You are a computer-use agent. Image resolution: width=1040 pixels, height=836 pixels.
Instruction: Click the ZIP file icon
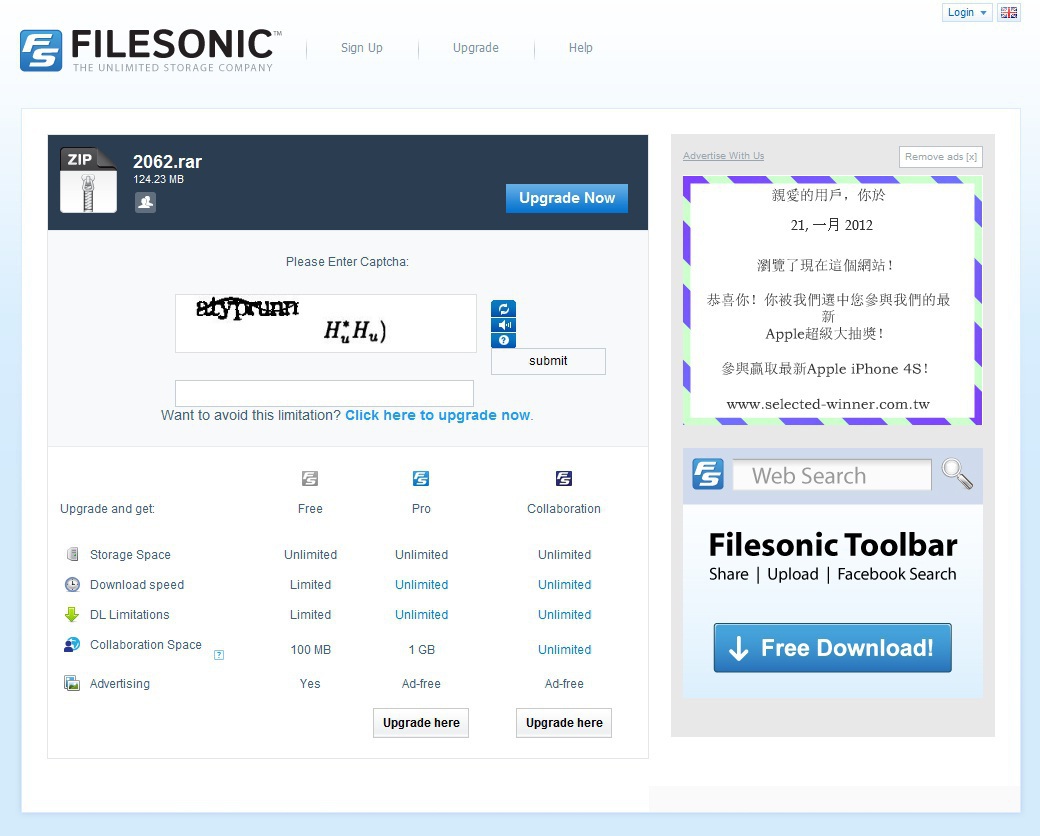tap(88, 180)
